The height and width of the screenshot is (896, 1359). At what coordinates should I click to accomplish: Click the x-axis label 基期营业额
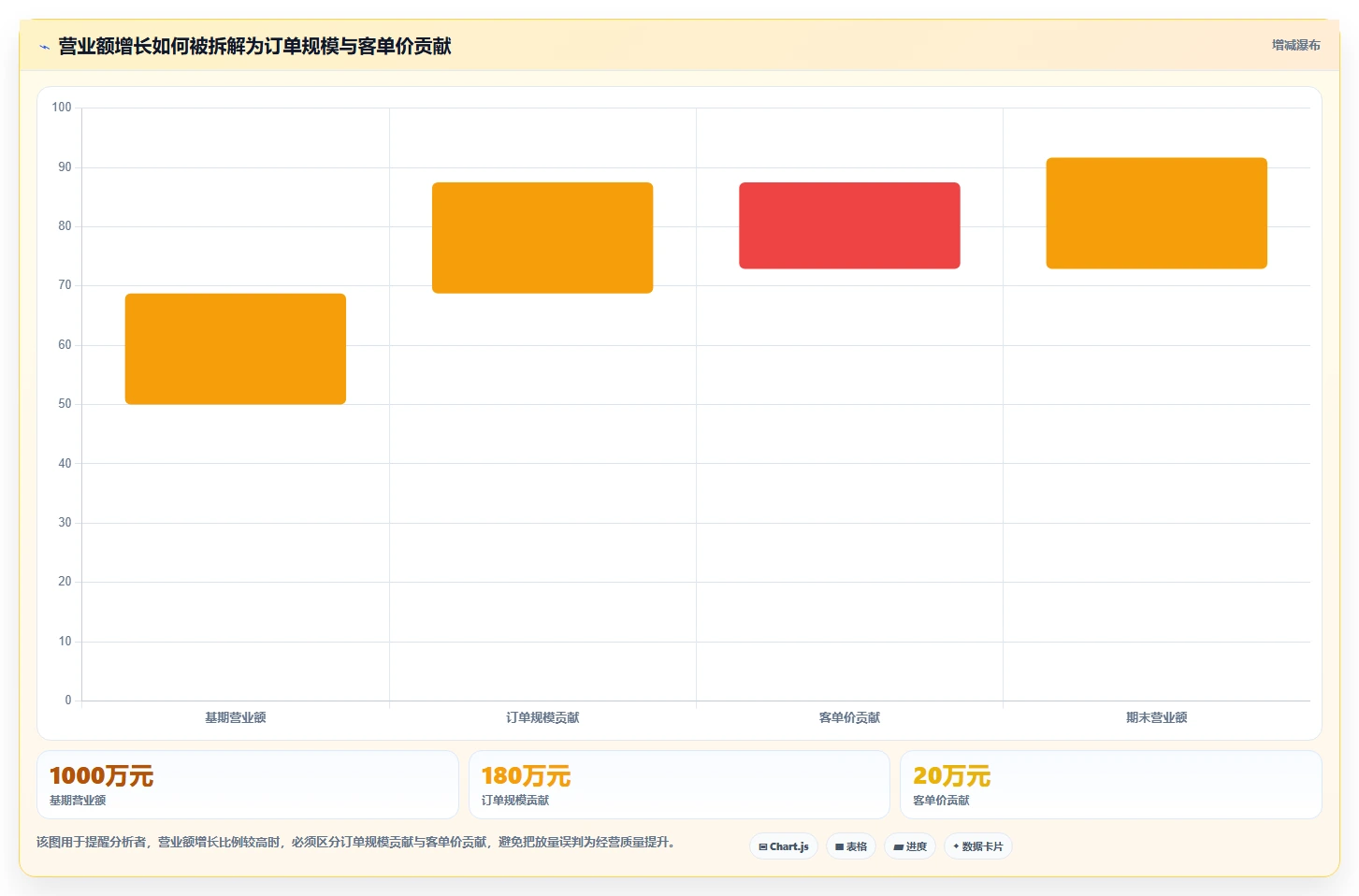[x=236, y=717]
